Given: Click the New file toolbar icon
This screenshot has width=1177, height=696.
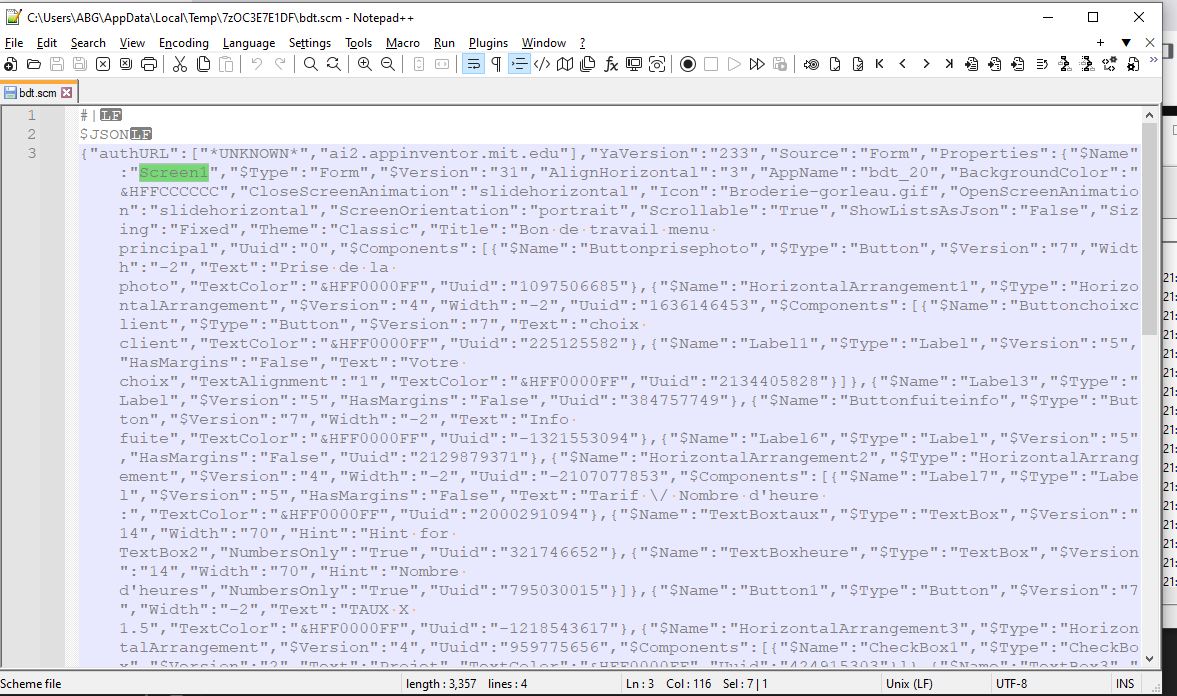Looking at the screenshot, I should 11,64.
